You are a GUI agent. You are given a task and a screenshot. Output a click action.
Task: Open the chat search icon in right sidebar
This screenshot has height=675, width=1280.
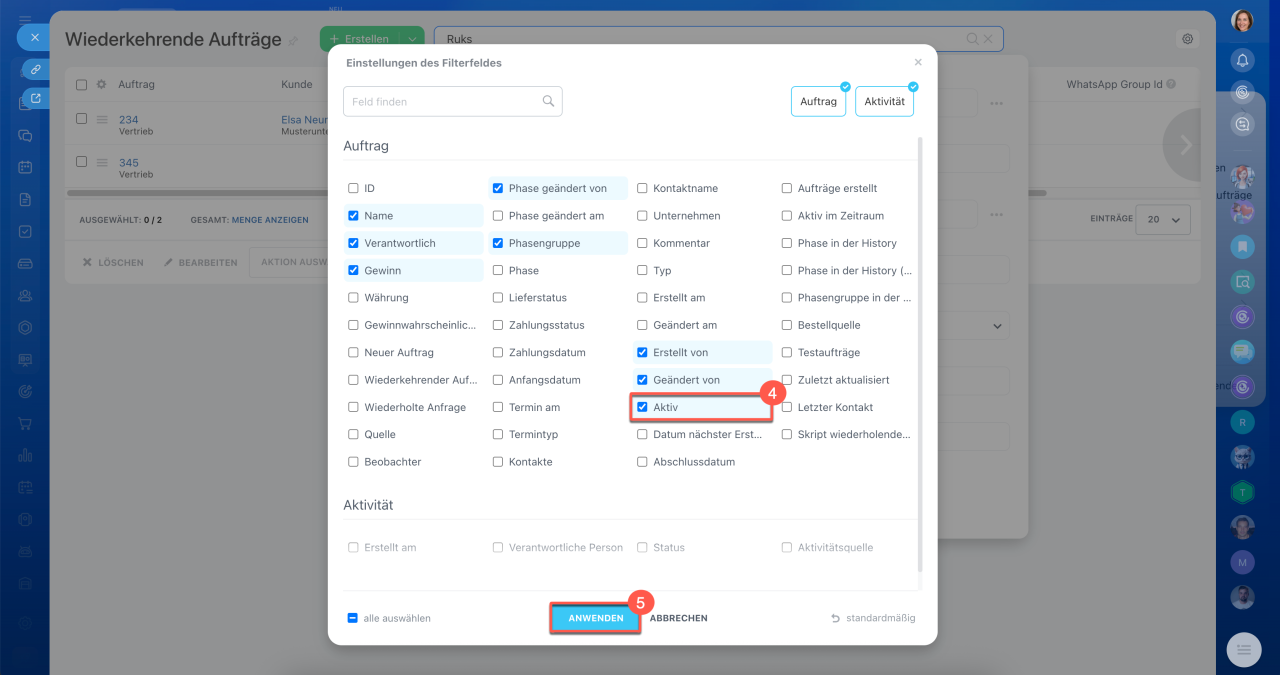1242,124
